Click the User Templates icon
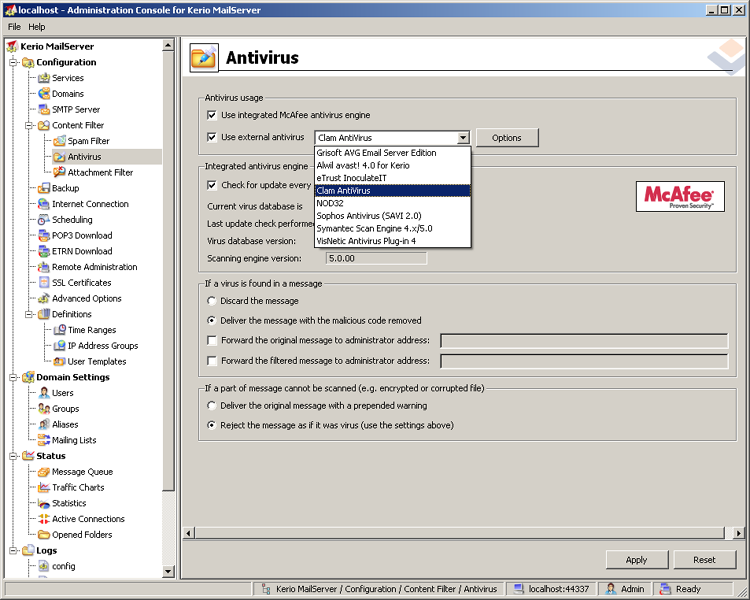 pos(60,361)
